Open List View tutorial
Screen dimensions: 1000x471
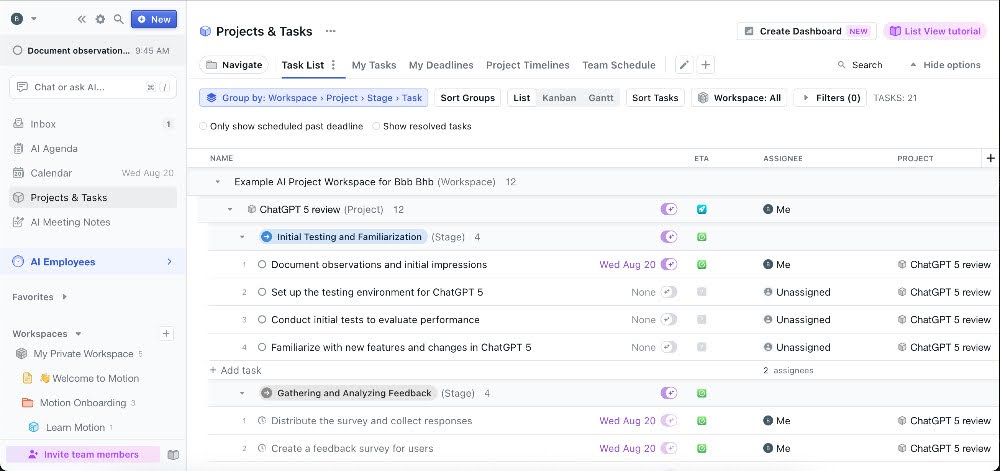tap(935, 31)
